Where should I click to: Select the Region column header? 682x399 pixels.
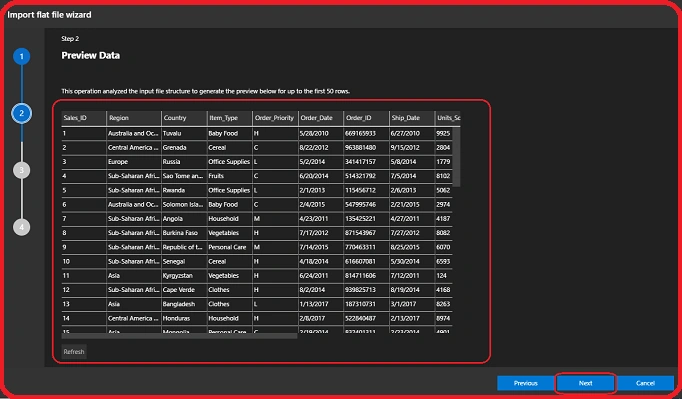click(x=134, y=118)
